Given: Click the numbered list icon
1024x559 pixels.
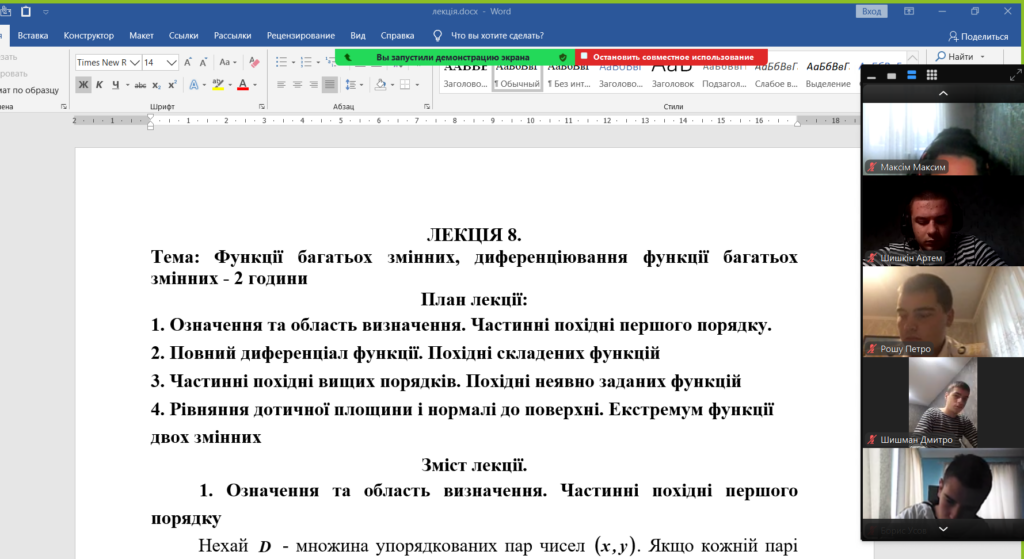Looking at the screenshot, I should [x=306, y=63].
